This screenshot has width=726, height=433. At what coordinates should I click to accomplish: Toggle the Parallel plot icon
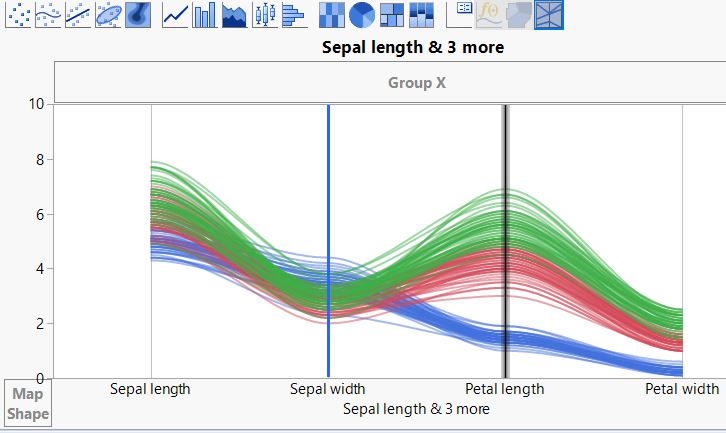[549, 14]
